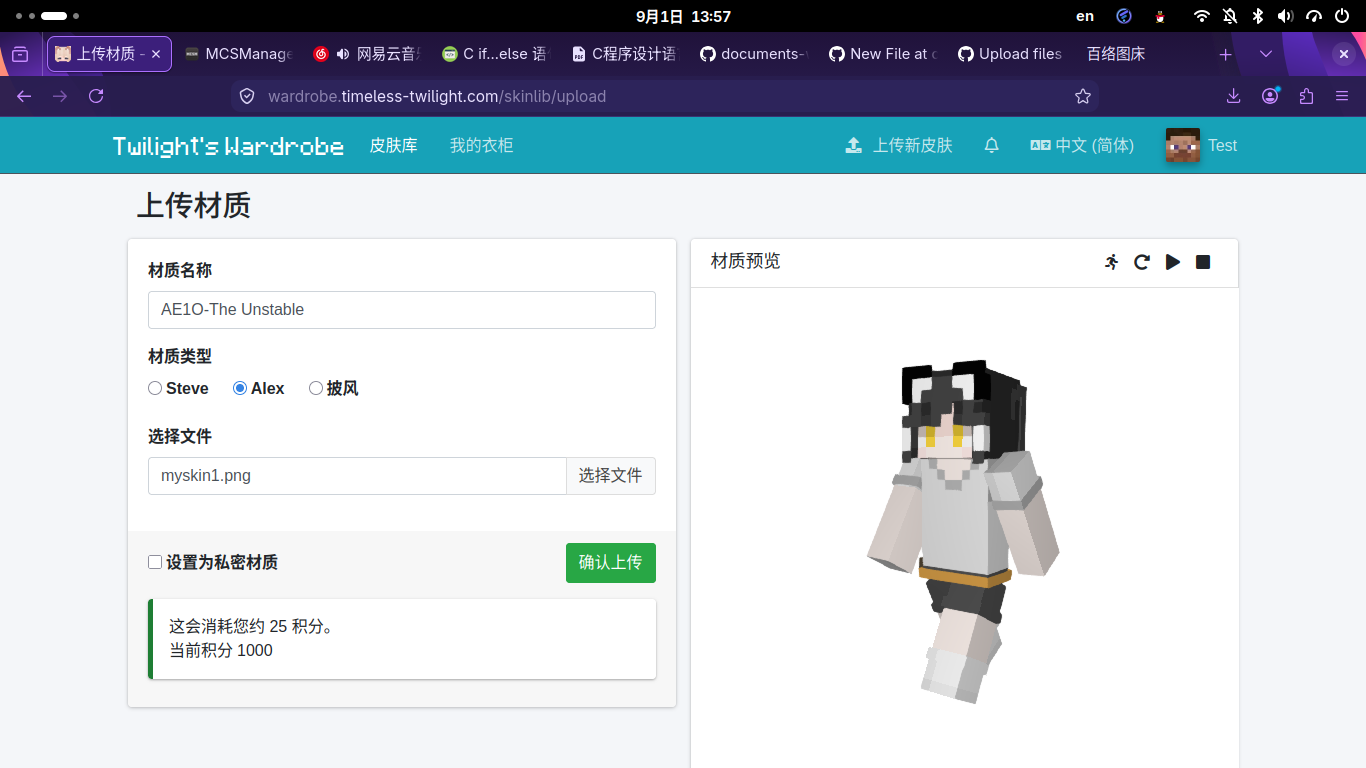Open the Bluetooth tray icon

[1258, 16]
